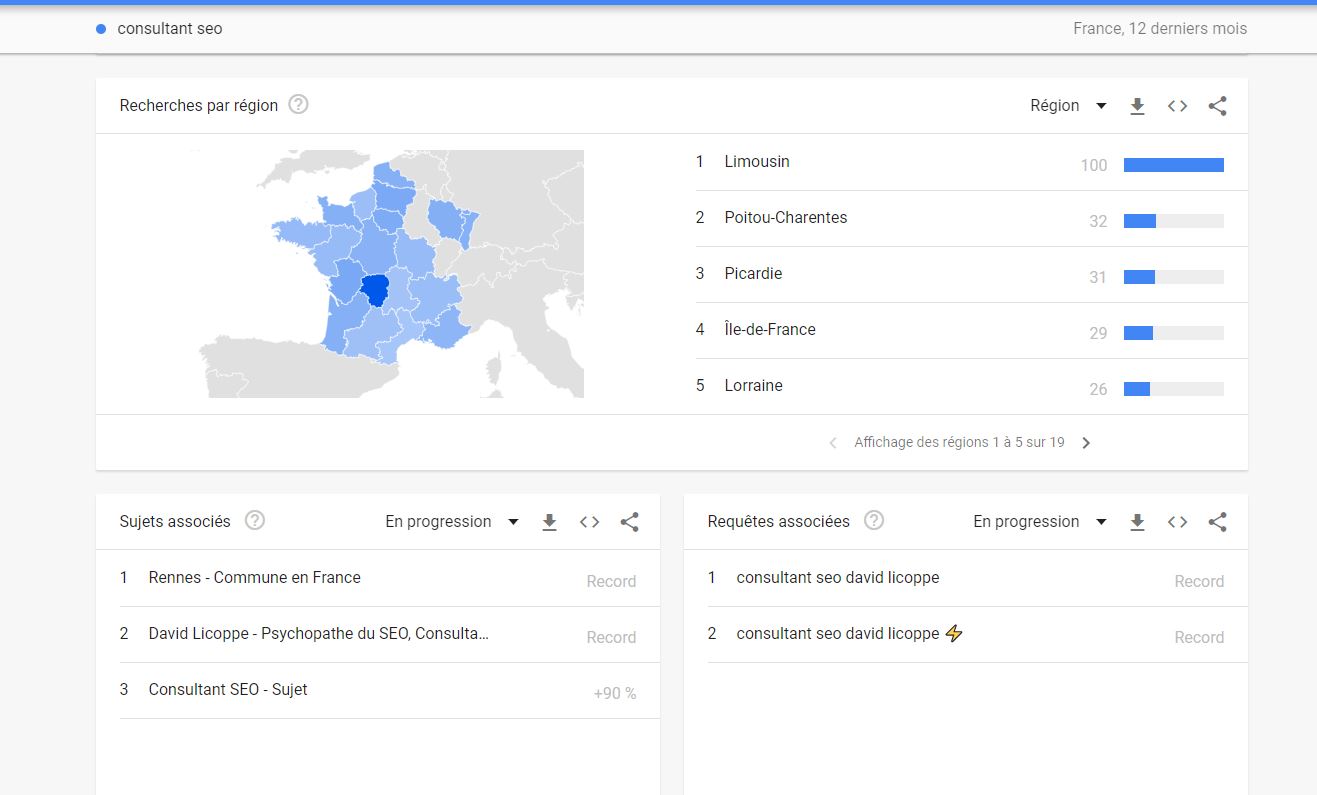Click the Recherches par région title
The height and width of the screenshot is (795, 1317).
(x=199, y=105)
